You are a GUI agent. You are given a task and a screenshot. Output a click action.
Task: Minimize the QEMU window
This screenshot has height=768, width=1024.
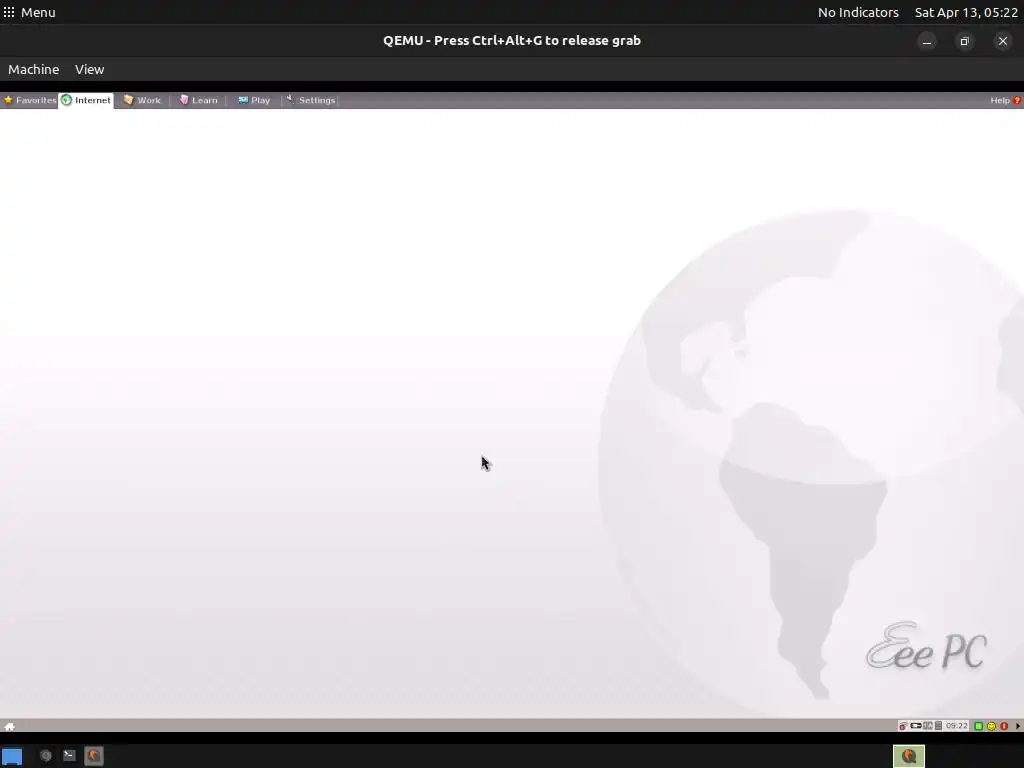[927, 41]
